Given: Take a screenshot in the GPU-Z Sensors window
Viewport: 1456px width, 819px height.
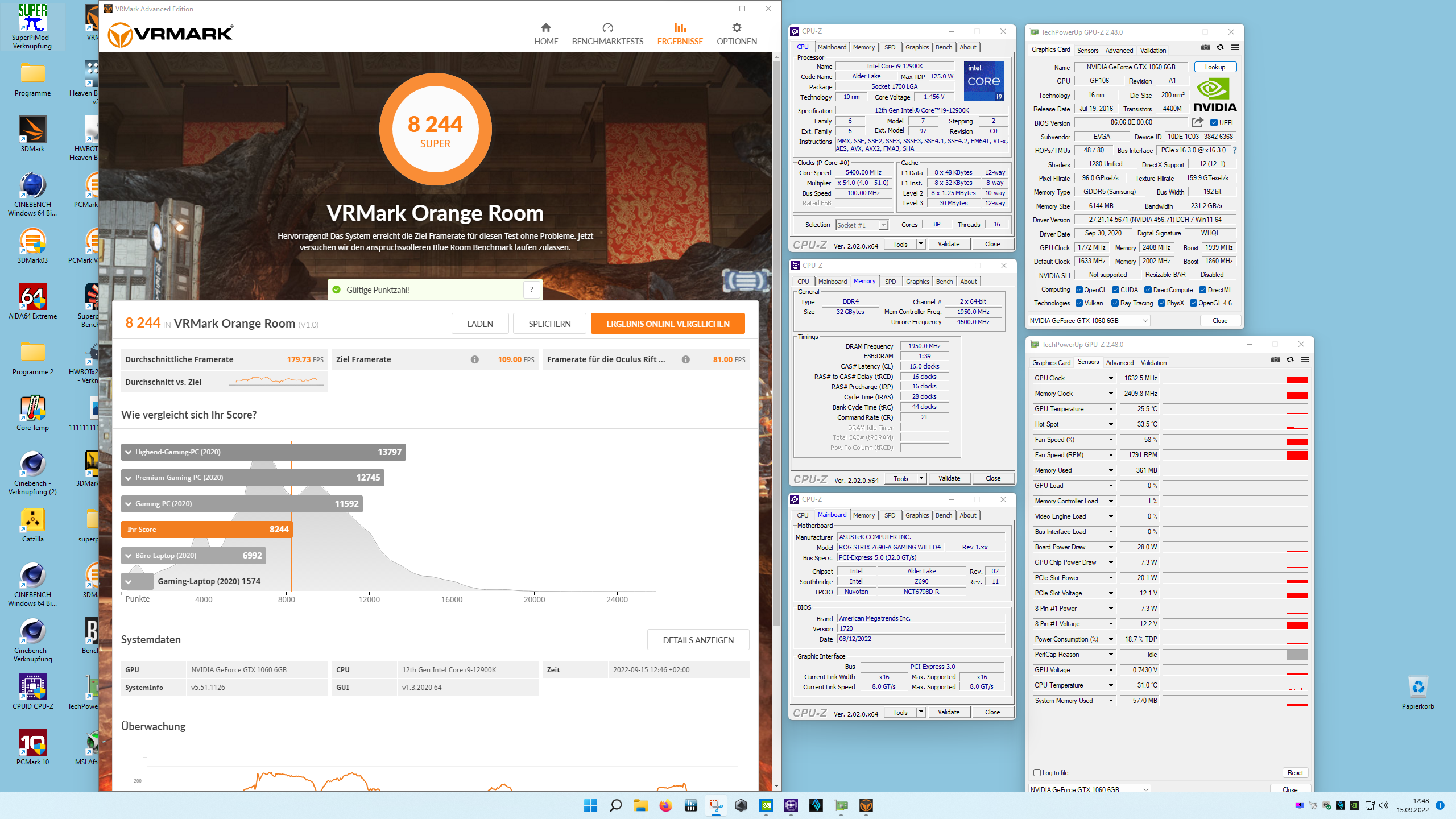Looking at the screenshot, I should [x=1275, y=359].
